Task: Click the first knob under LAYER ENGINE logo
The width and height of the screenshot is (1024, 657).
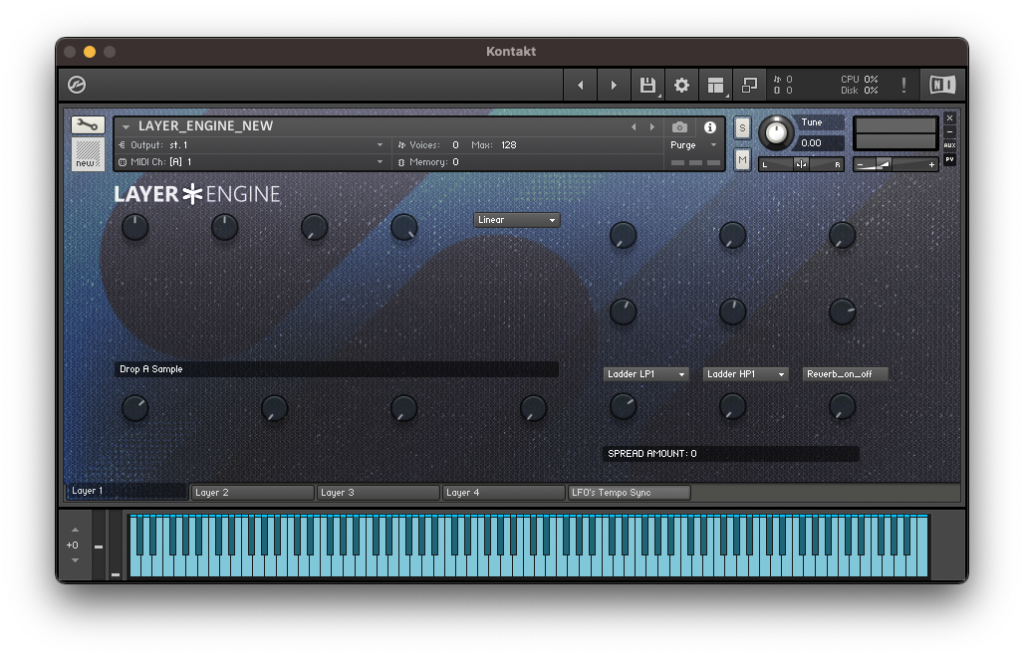Action: 135,228
